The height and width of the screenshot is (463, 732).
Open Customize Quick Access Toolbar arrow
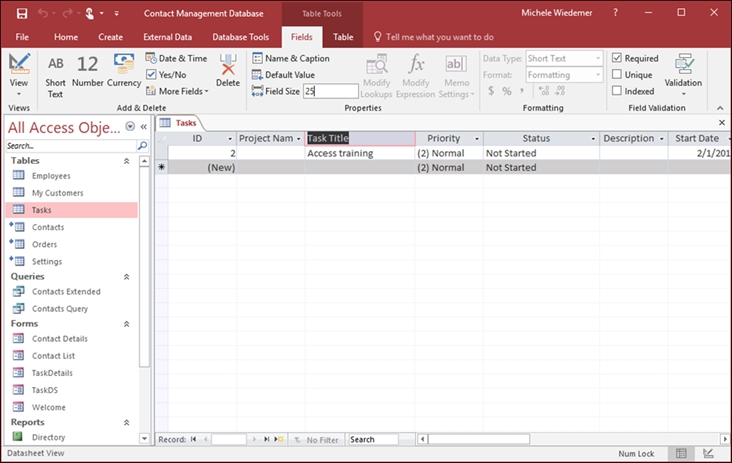(116, 14)
